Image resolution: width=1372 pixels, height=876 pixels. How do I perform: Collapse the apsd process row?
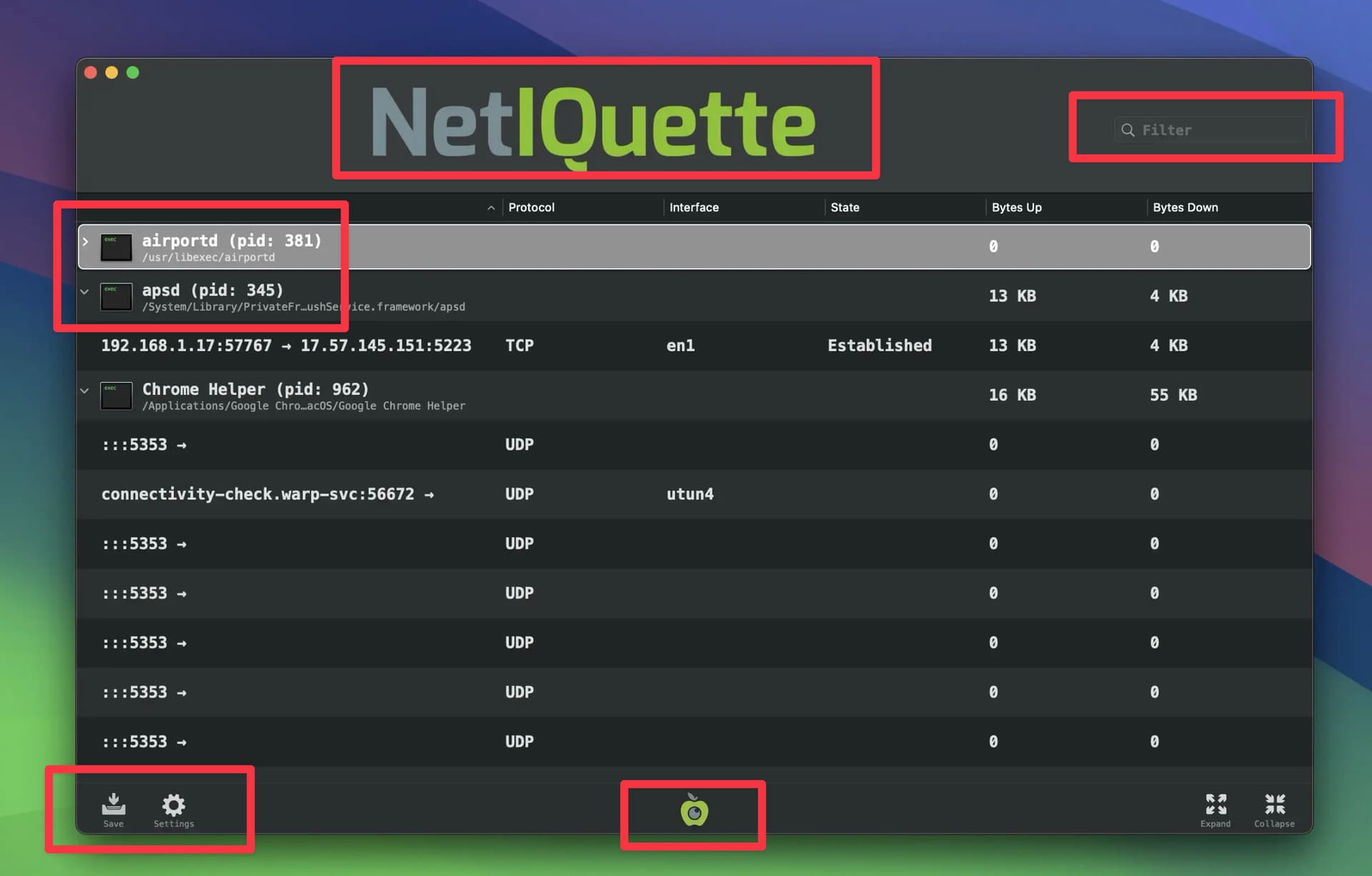pyautogui.click(x=84, y=292)
